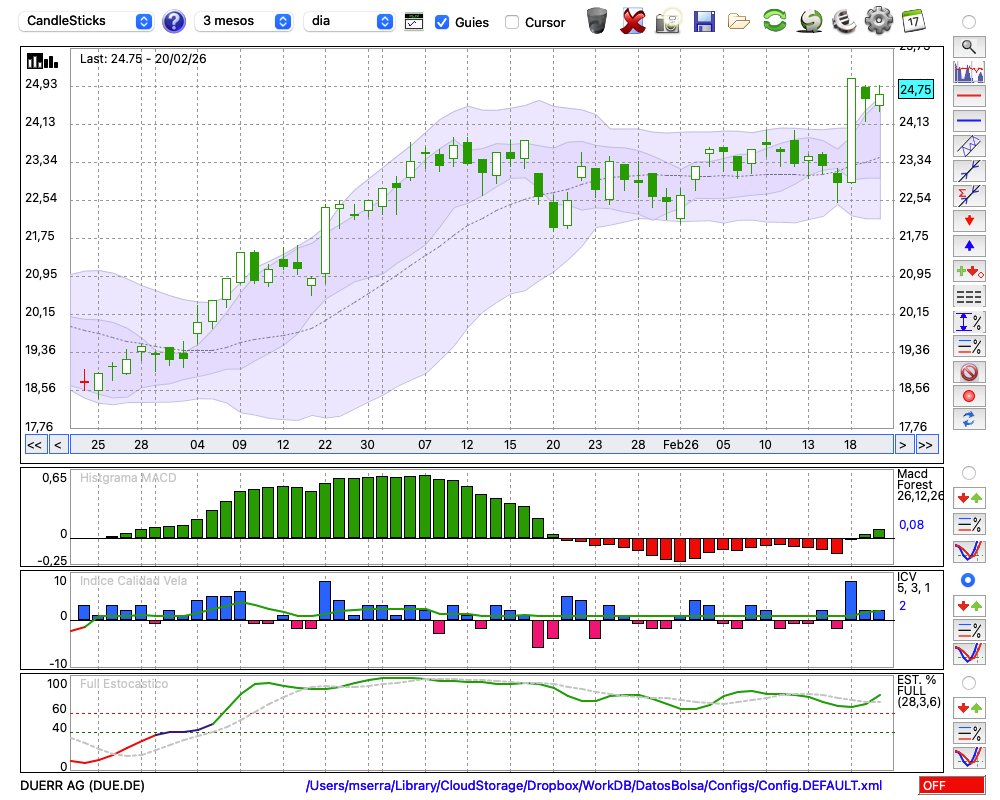The height and width of the screenshot is (800, 1000).
Task: Open the CandleSticks chart type dropdown
Action: pyautogui.click(x=88, y=21)
